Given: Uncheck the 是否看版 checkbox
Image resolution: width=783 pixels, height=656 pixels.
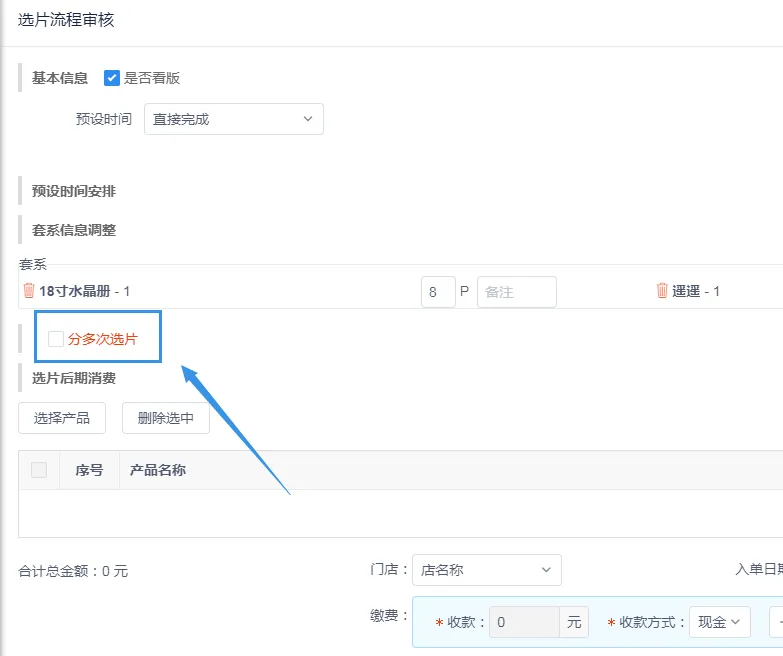Looking at the screenshot, I should pyautogui.click(x=112, y=78).
